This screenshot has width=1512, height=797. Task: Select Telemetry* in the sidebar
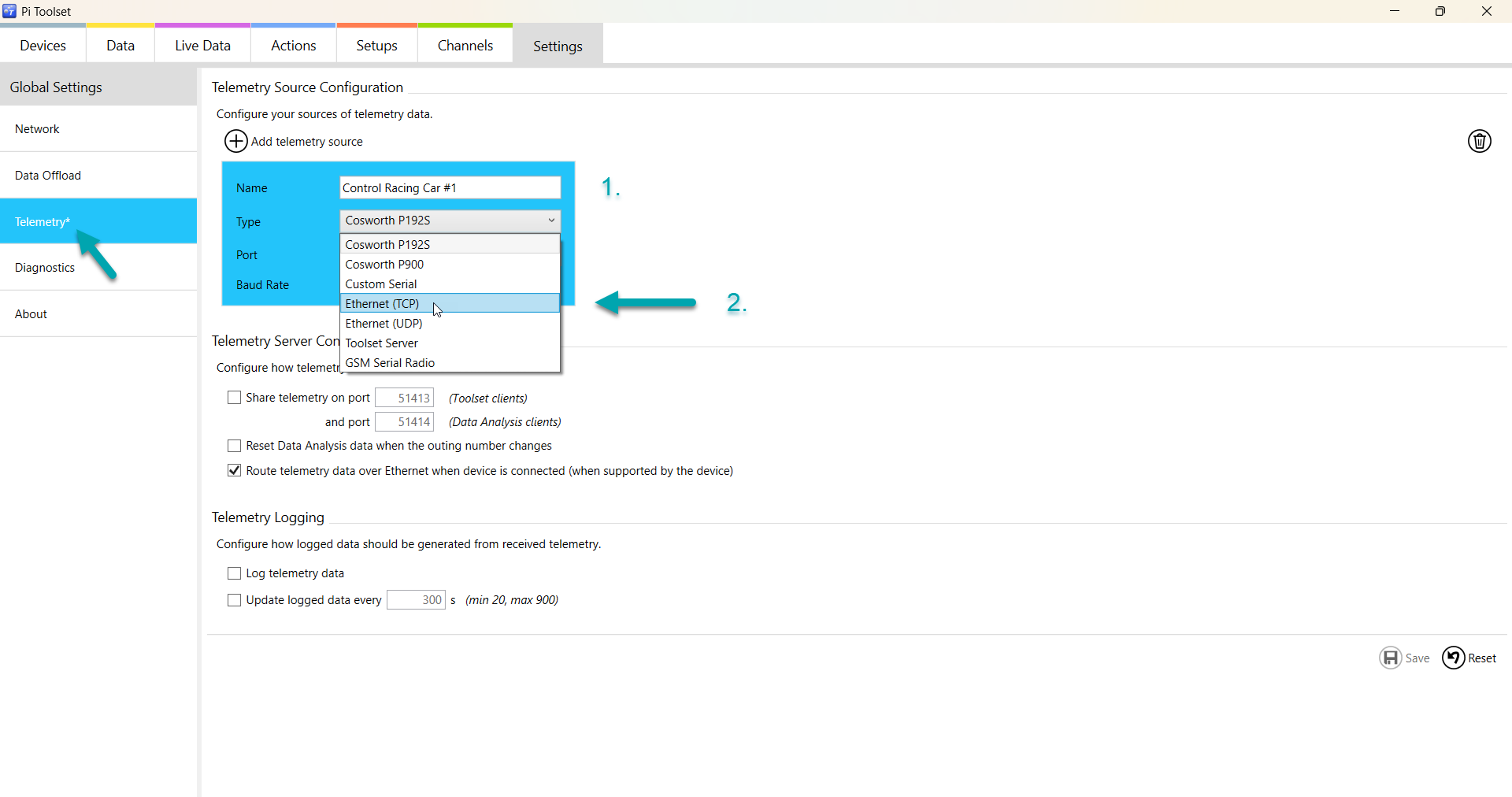point(98,221)
